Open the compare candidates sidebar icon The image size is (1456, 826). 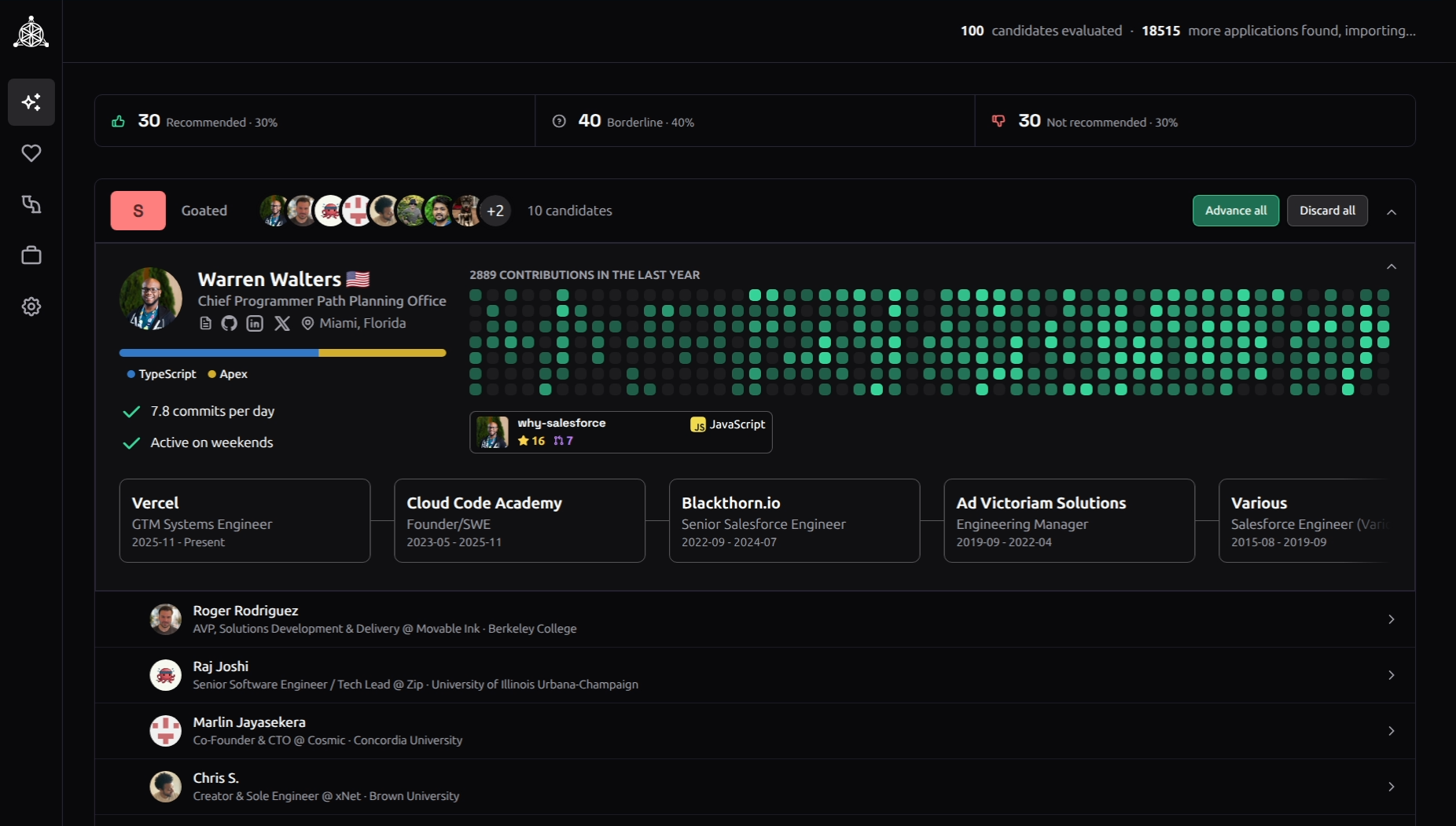pos(31,204)
